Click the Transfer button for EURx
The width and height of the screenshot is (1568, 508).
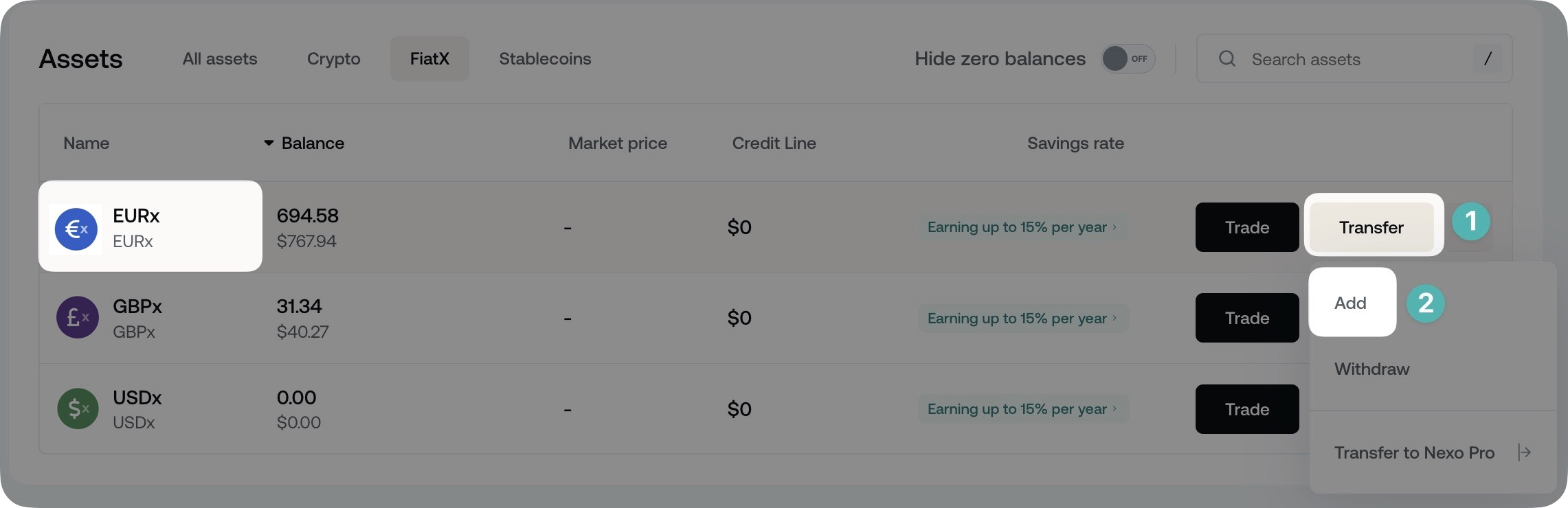tap(1371, 227)
